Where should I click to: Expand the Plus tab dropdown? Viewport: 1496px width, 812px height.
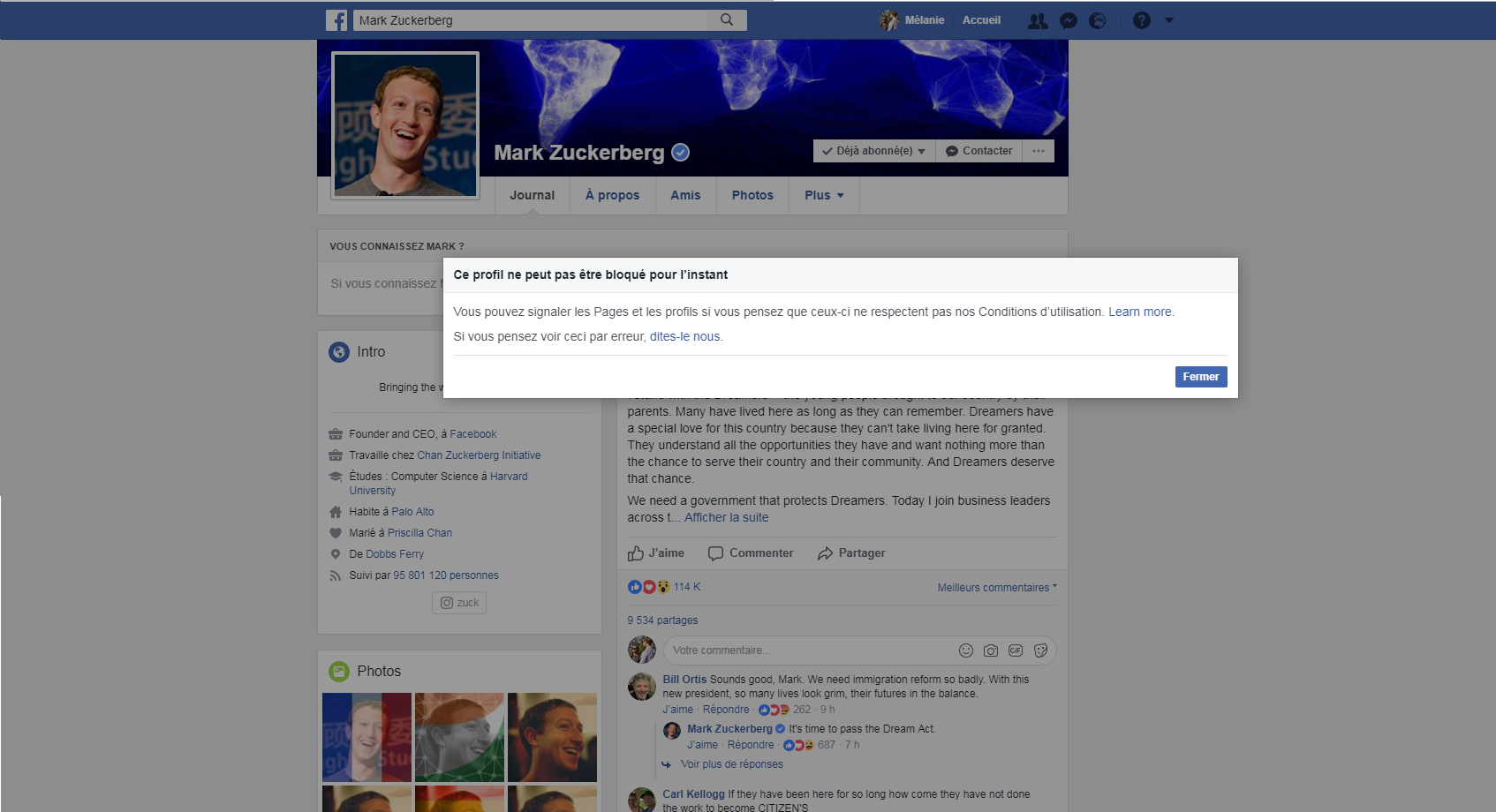(x=822, y=195)
